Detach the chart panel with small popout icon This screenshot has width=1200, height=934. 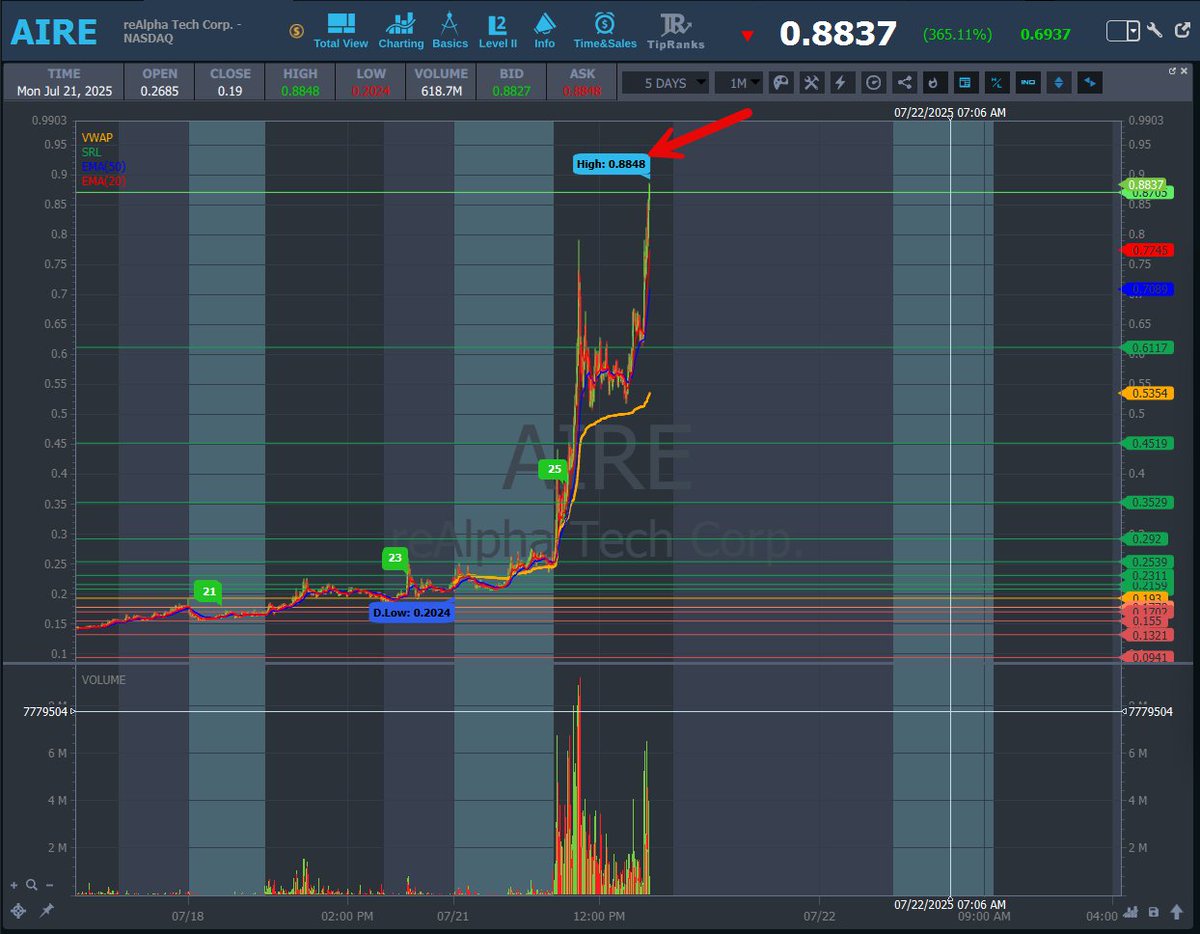(1174, 71)
